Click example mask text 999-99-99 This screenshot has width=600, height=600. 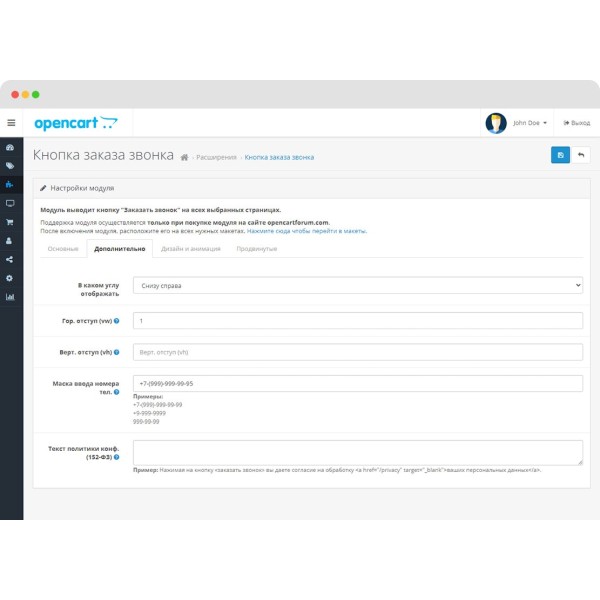[146, 422]
